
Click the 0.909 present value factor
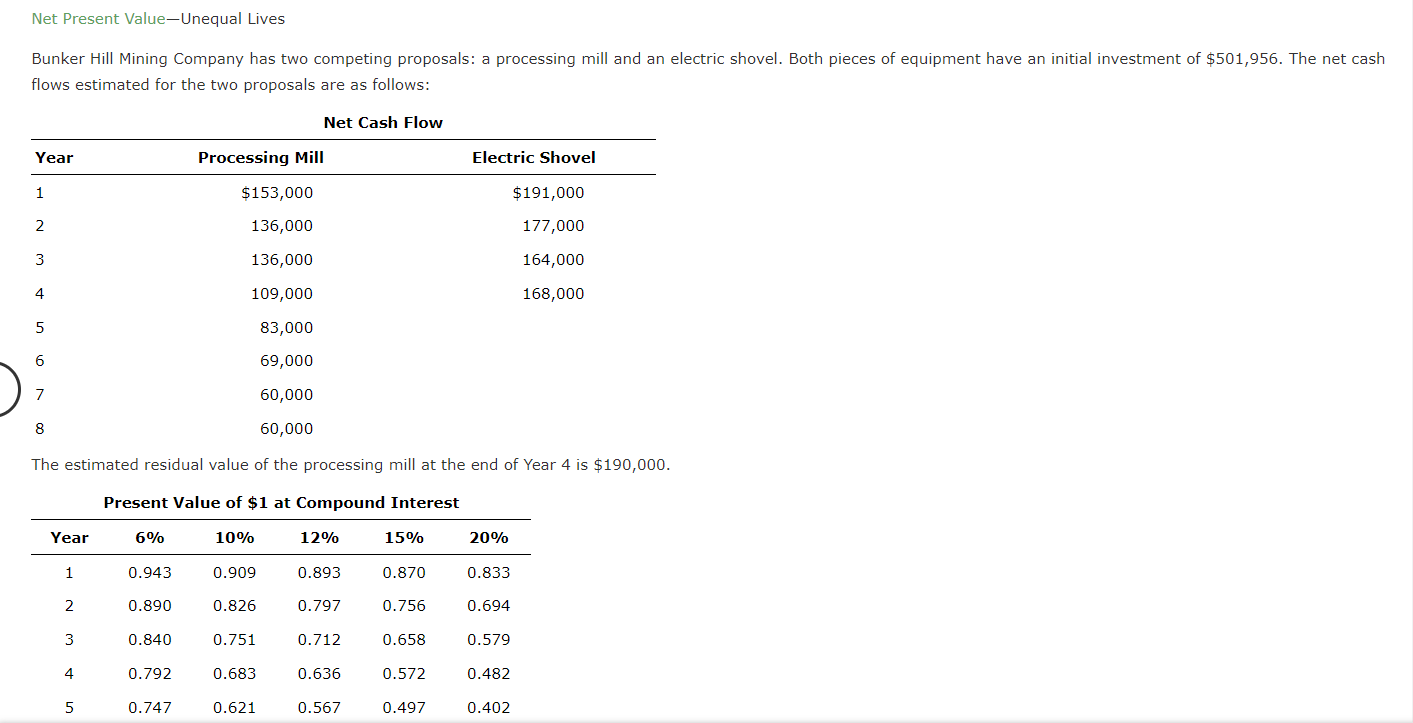[x=234, y=573]
